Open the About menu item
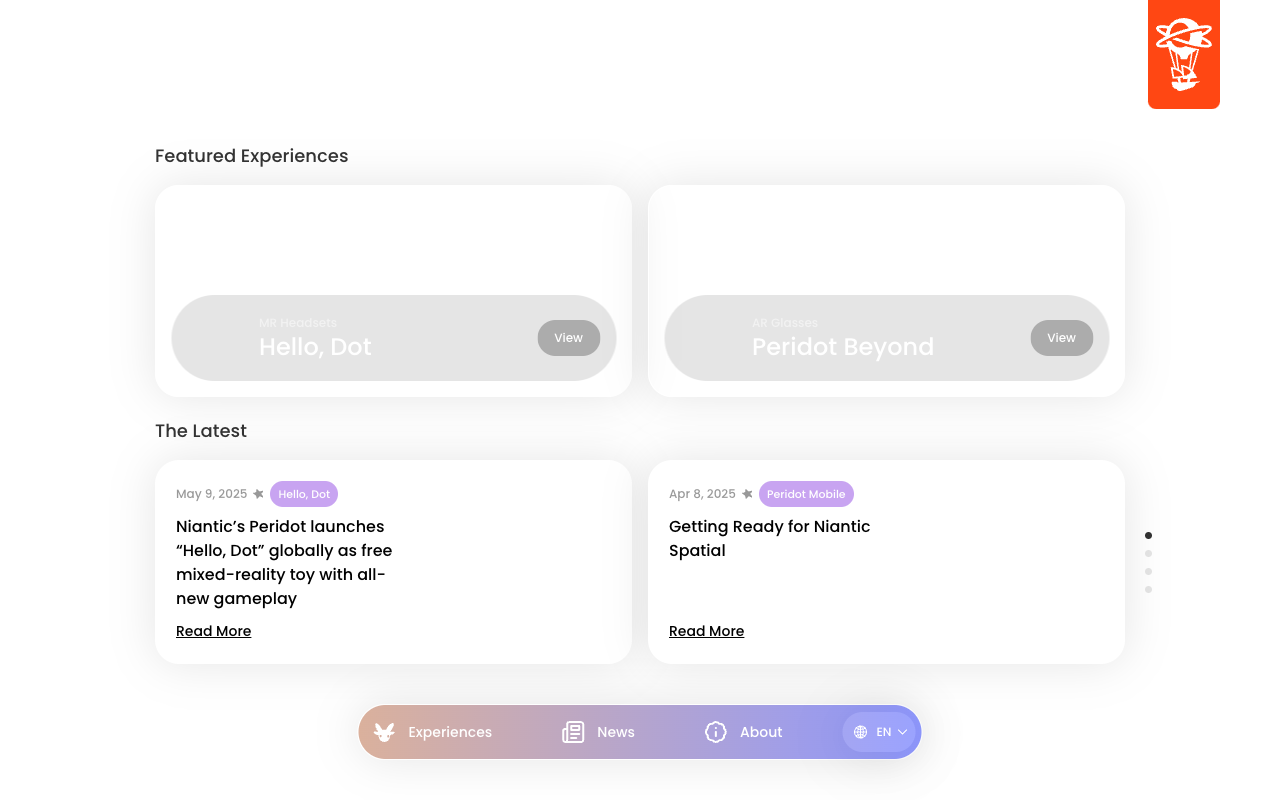 761,732
